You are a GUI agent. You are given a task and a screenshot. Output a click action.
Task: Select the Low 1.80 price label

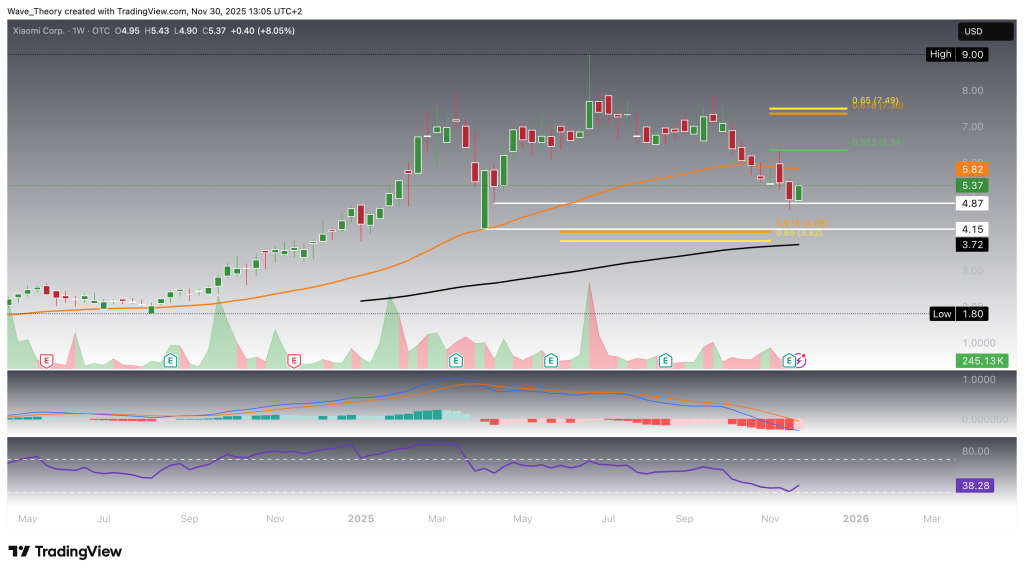[x=958, y=313]
